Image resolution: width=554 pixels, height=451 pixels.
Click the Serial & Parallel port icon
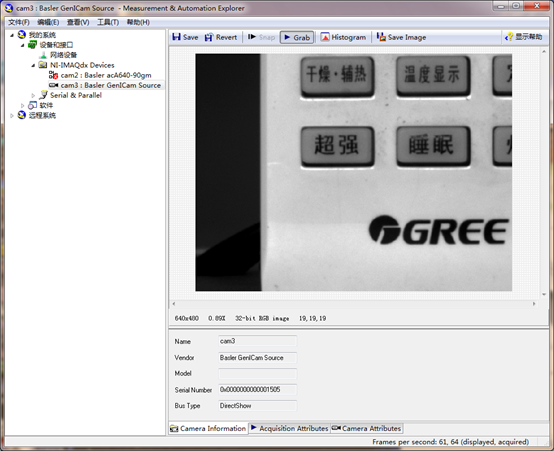[x=43, y=95]
